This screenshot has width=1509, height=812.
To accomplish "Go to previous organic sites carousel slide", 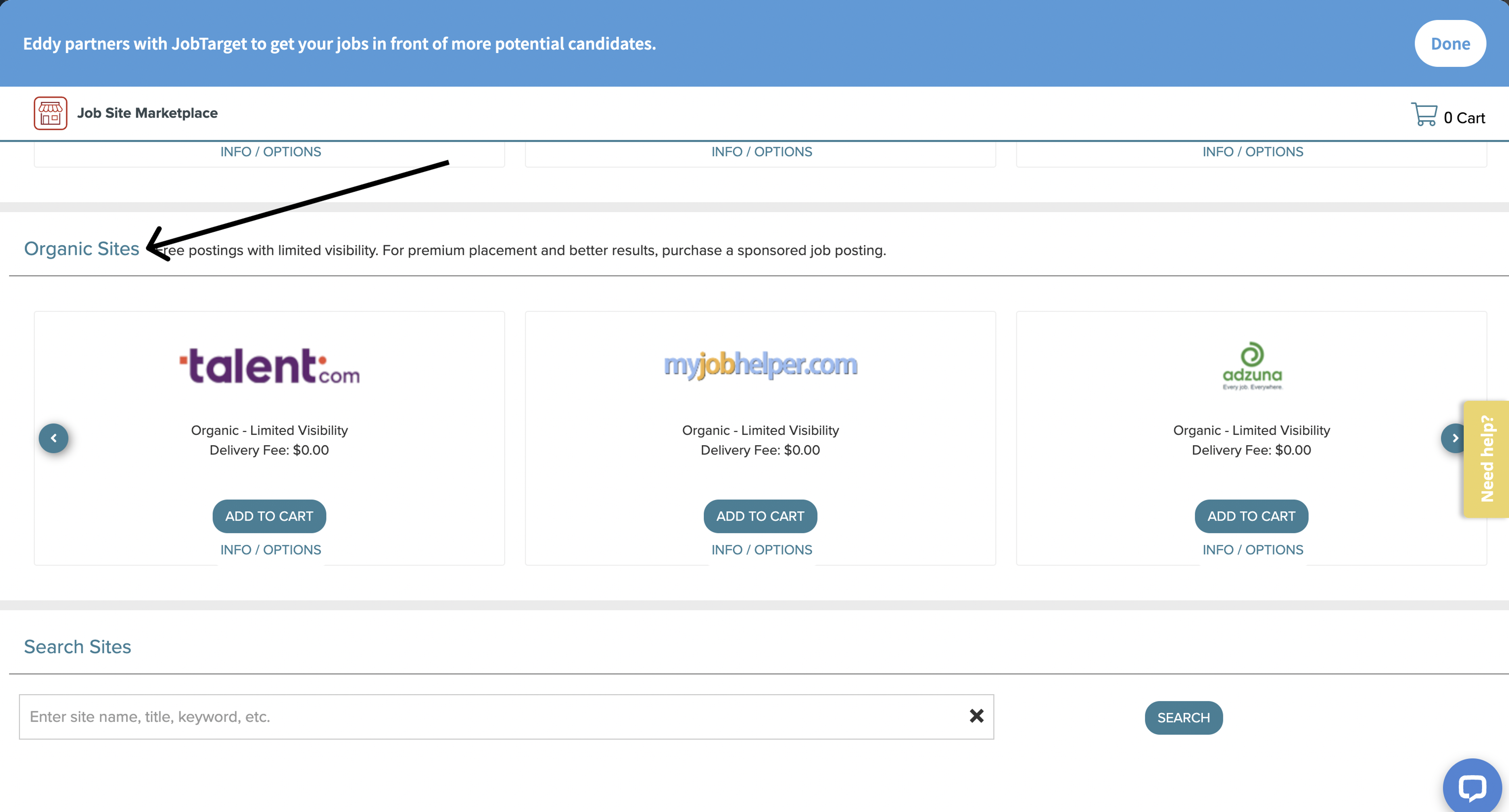I will coord(53,438).
